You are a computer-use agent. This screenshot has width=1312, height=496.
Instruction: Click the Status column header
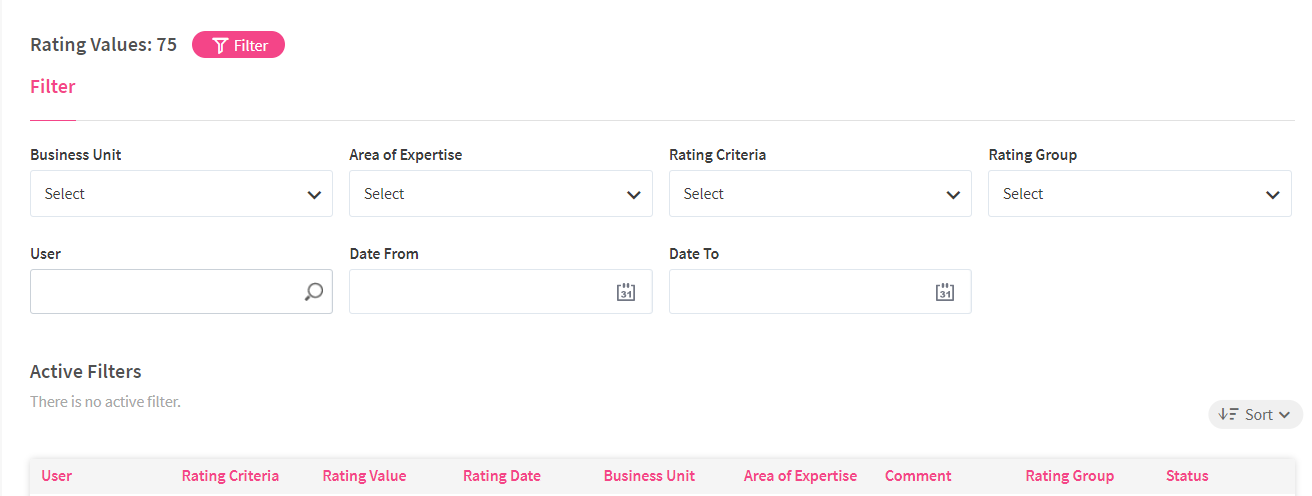(1187, 476)
